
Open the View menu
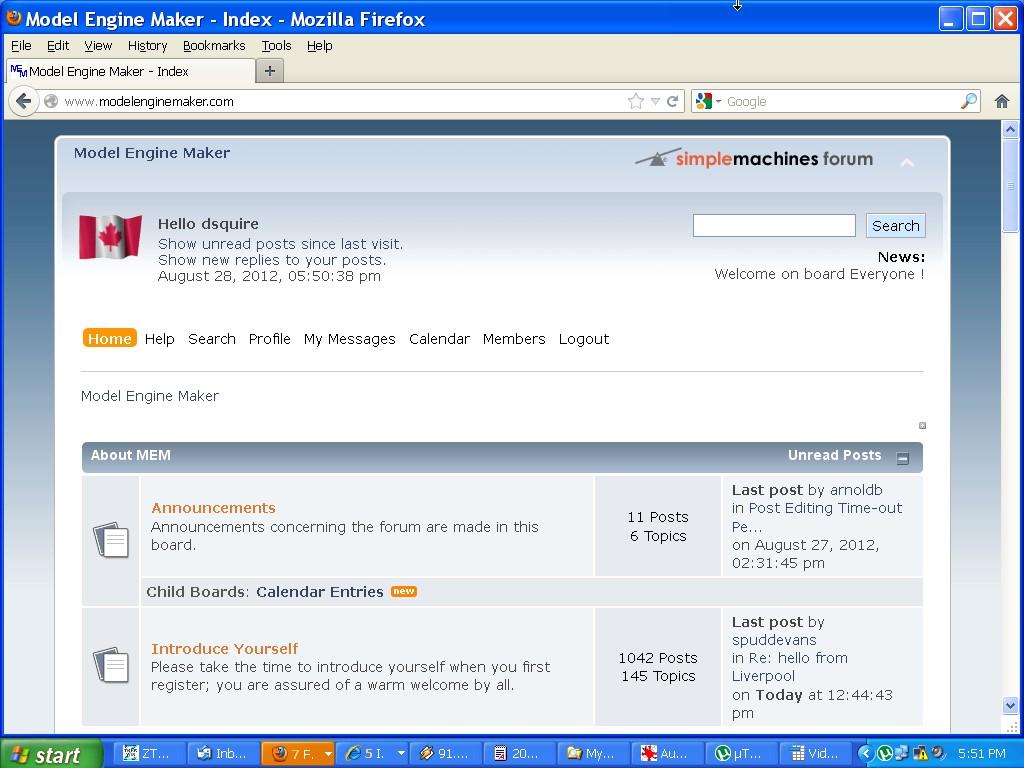98,46
